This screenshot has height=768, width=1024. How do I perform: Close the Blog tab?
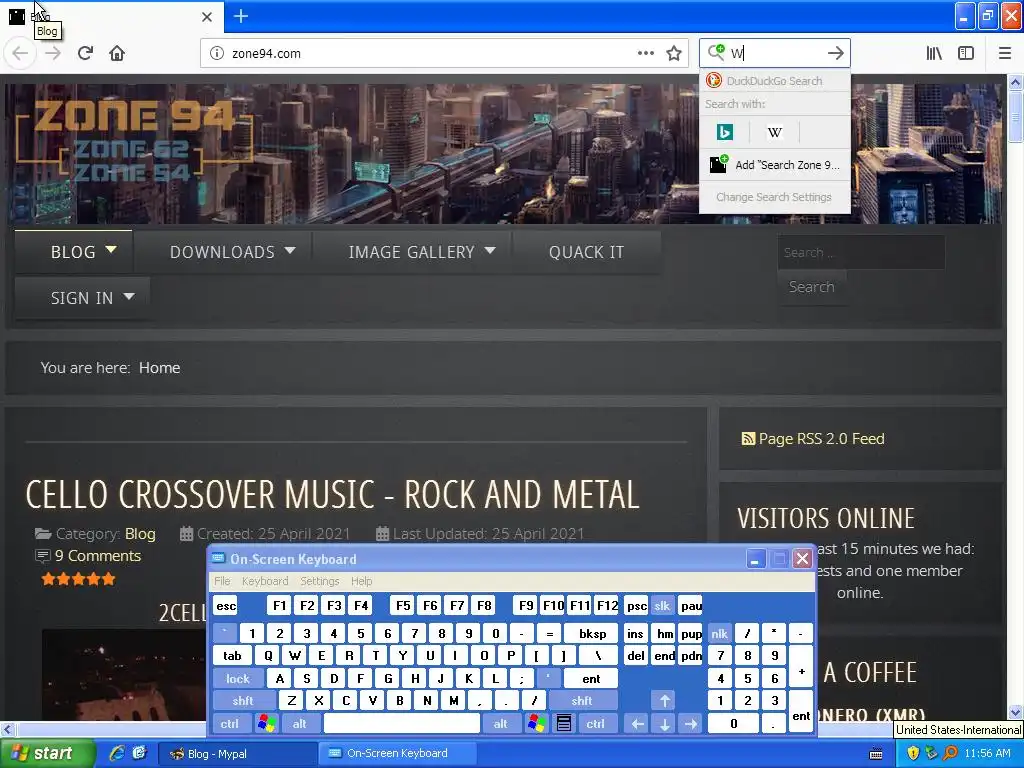(x=206, y=16)
